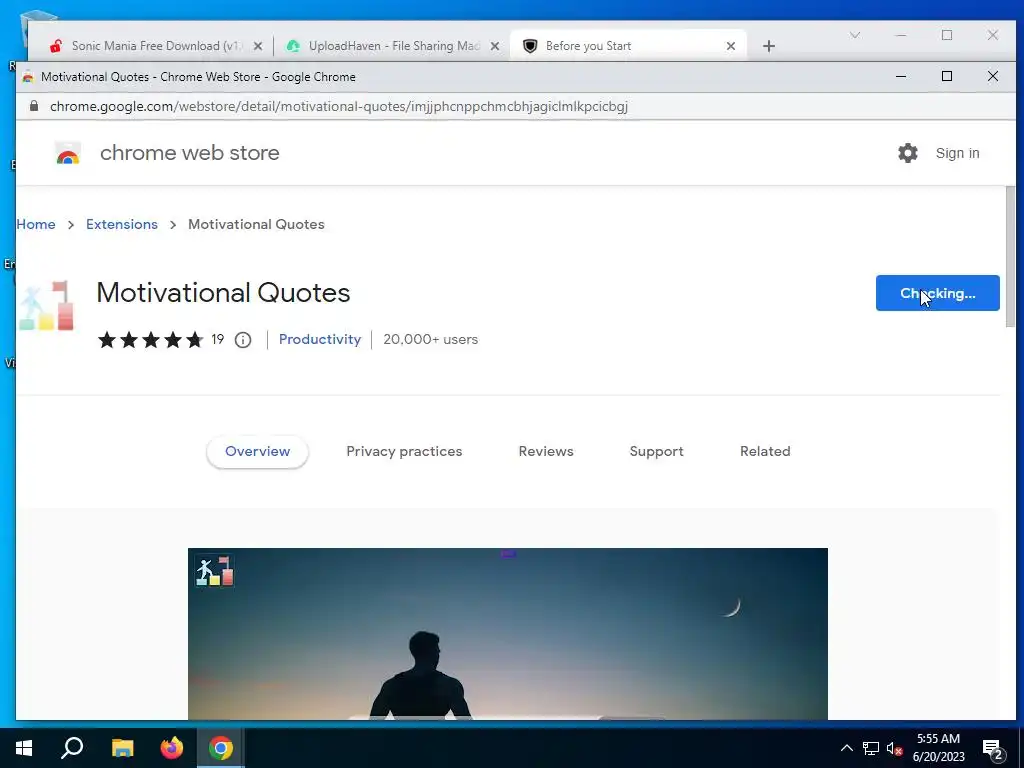Viewport: 1024px width, 768px height.
Task: Open the Privacy practices tab
Action: [x=404, y=451]
